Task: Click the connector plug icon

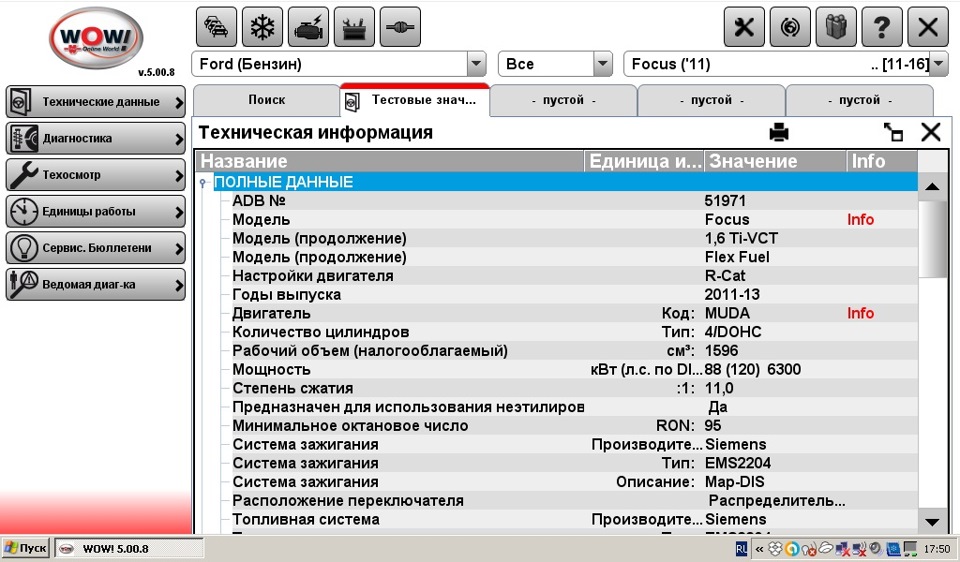Action: [x=400, y=27]
